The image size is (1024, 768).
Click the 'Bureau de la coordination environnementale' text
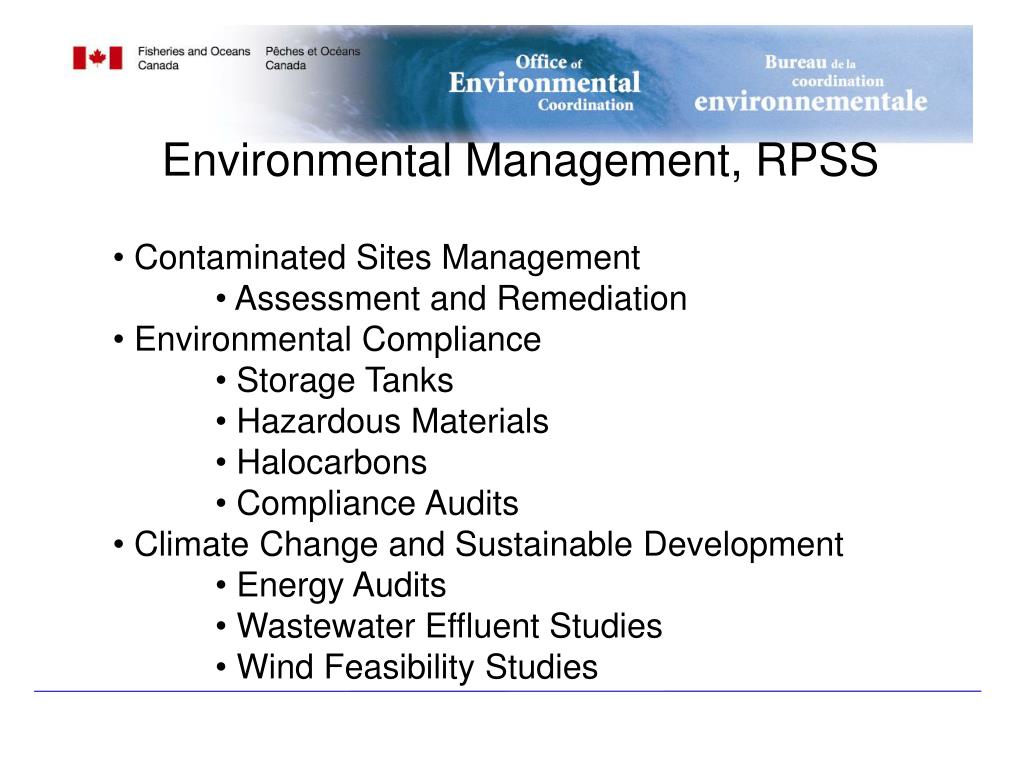(x=810, y=83)
